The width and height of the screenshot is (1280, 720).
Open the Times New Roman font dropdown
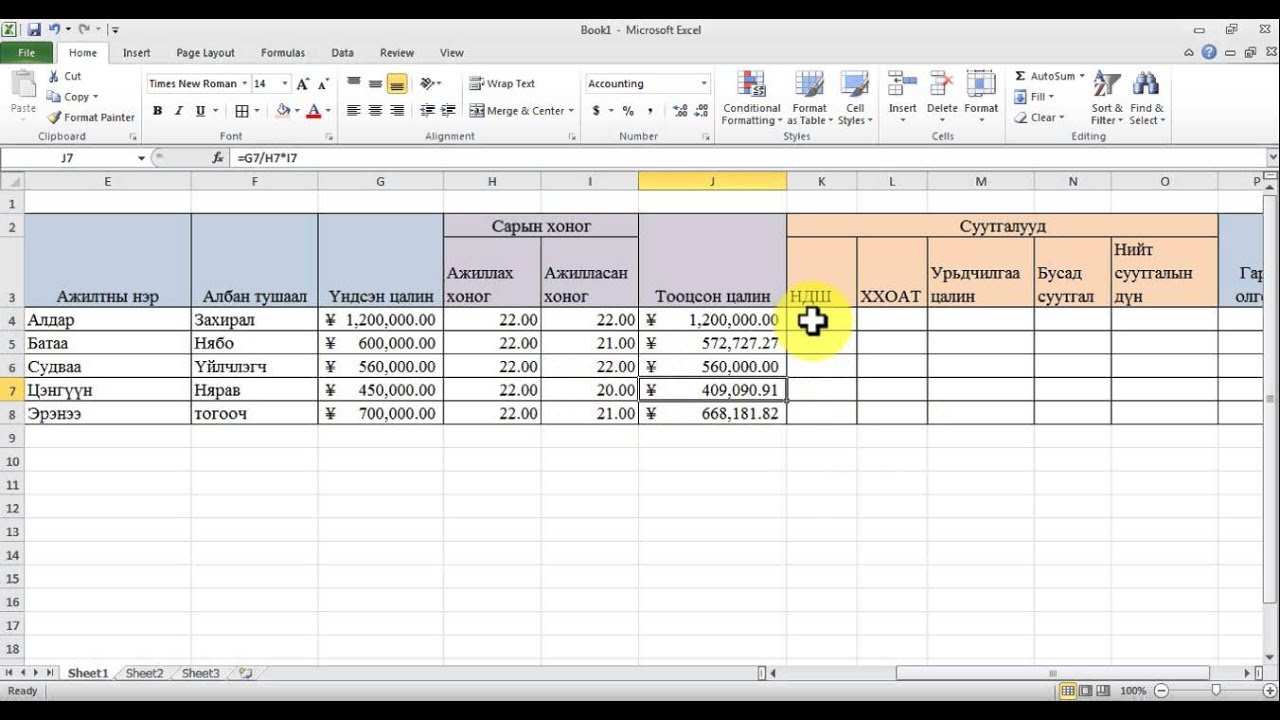pyautogui.click(x=245, y=84)
